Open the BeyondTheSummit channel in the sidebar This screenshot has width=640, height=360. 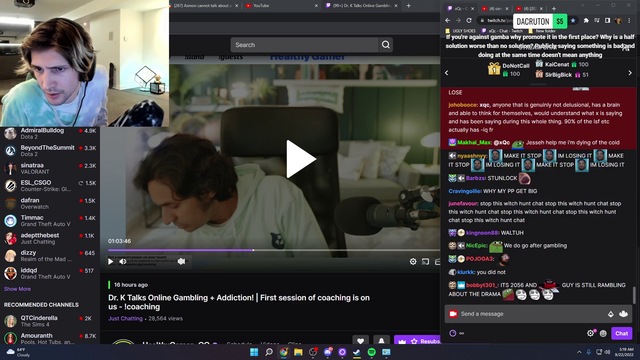[50, 151]
